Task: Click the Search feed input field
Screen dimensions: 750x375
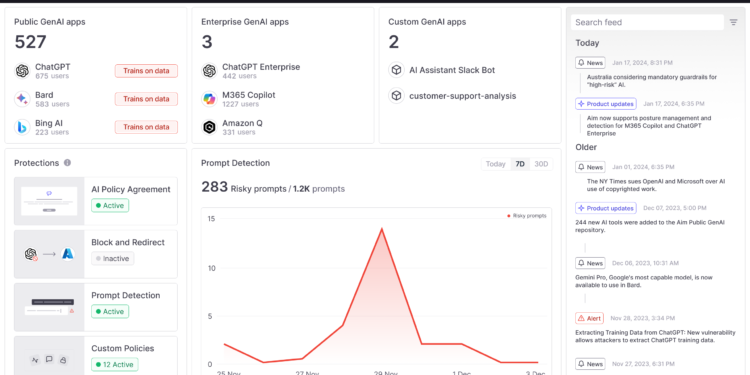Action: [x=647, y=22]
